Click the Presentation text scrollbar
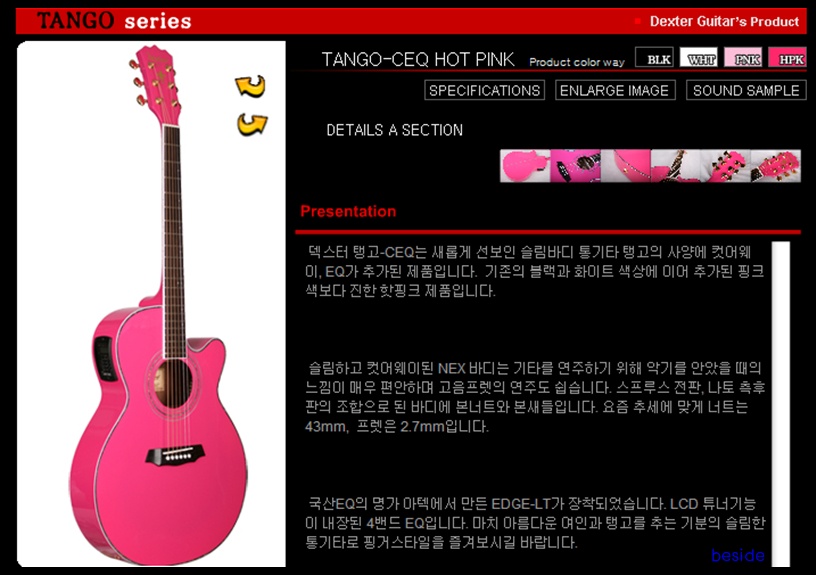Screen dimensions: 816x575 point(781,404)
